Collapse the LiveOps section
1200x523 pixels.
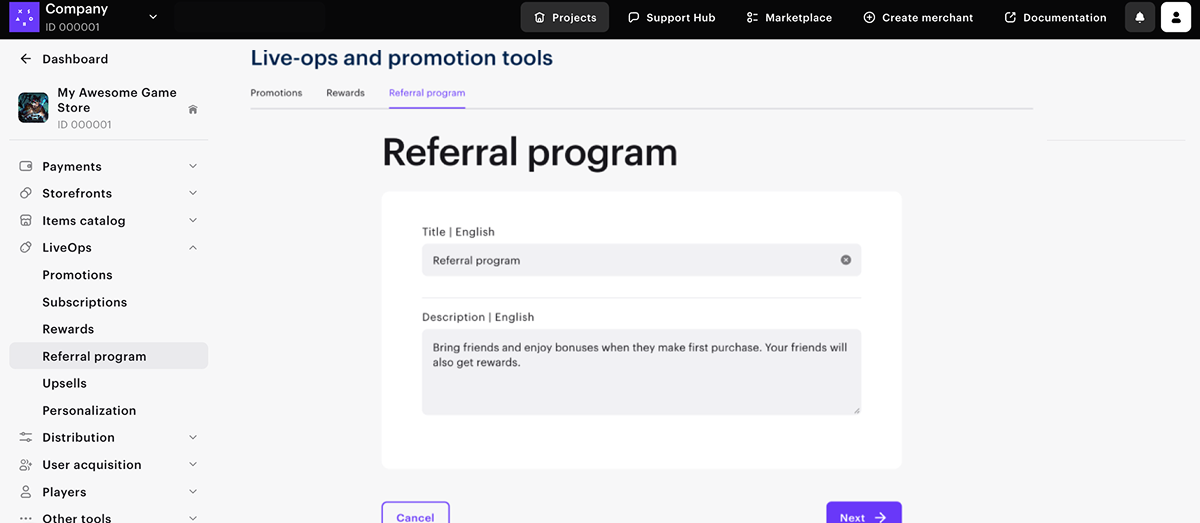[x=193, y=248]
